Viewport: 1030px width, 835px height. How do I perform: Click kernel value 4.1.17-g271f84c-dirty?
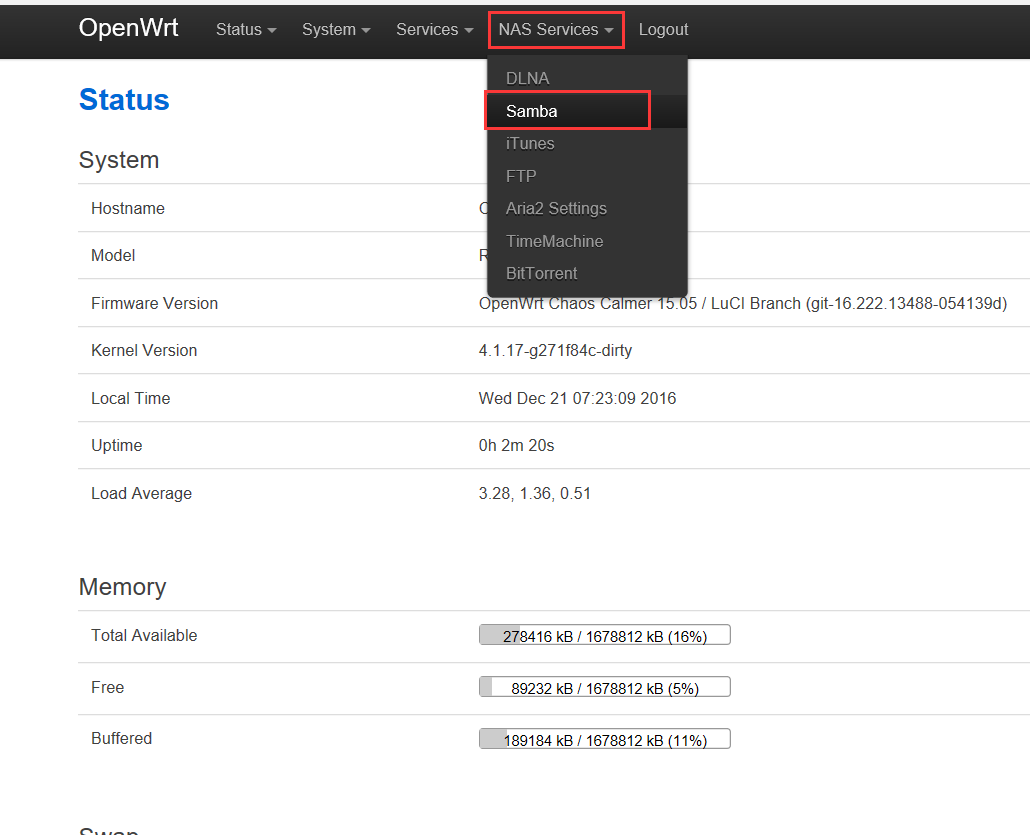555,351
